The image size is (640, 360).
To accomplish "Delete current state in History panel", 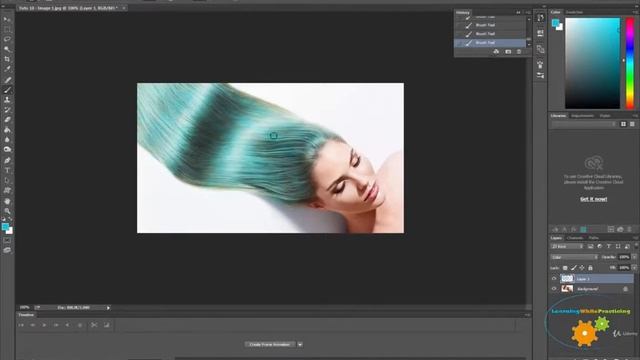I will pyautogui.click(x=519, y=52).
